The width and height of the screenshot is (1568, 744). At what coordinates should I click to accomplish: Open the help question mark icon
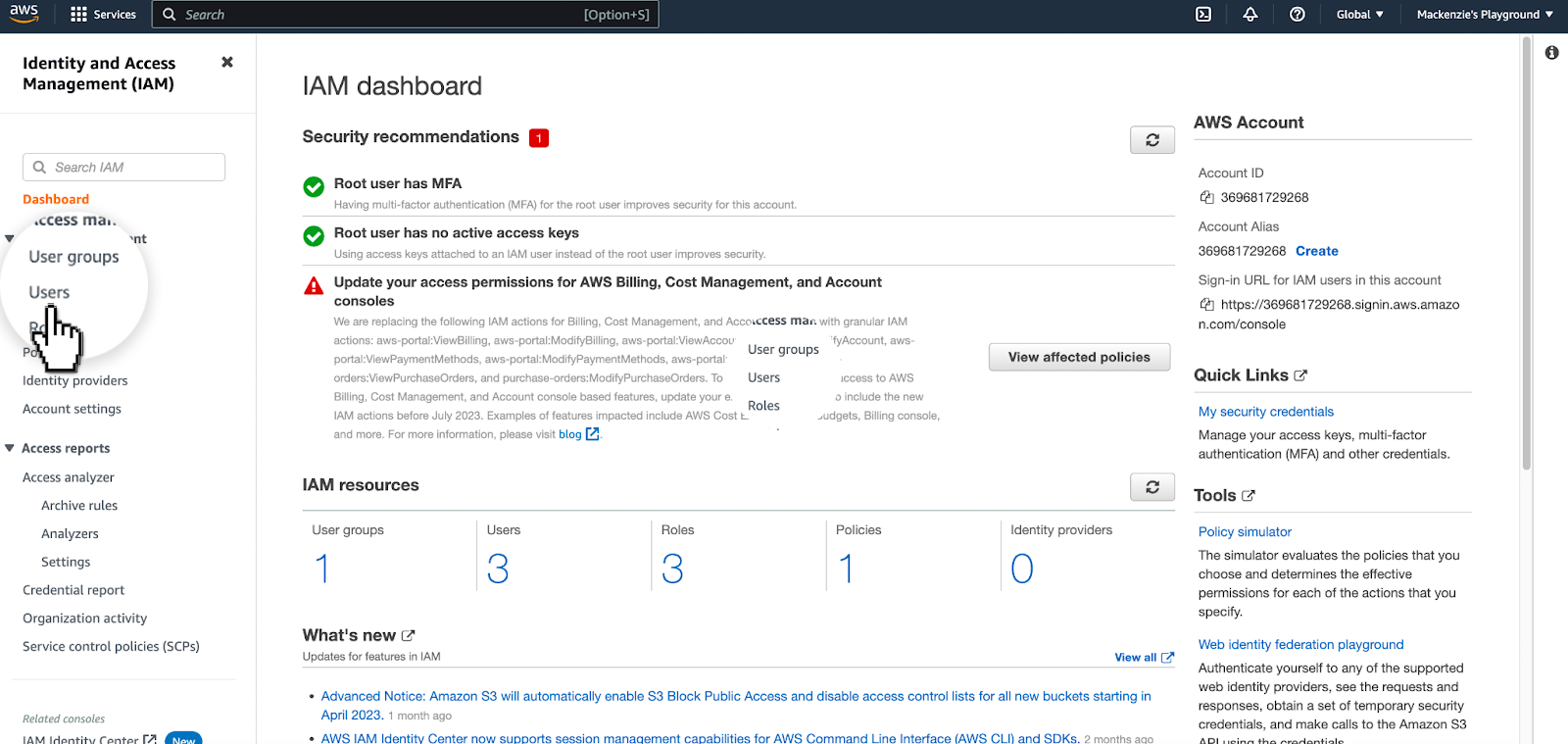[1298, 15]
